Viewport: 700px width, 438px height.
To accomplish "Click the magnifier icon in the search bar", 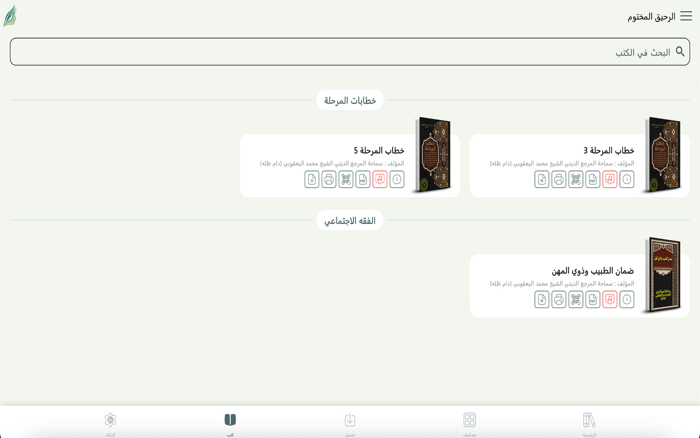I will 680,52.
